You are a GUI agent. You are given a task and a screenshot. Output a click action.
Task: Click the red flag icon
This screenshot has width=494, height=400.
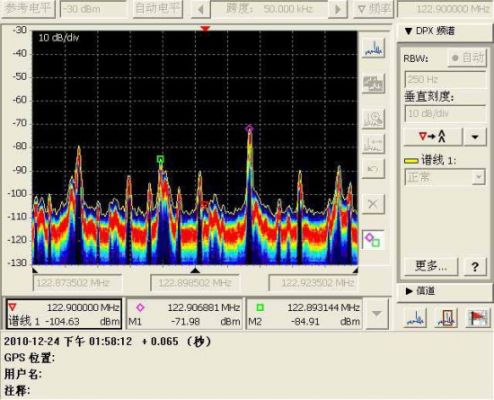[477, 317]
